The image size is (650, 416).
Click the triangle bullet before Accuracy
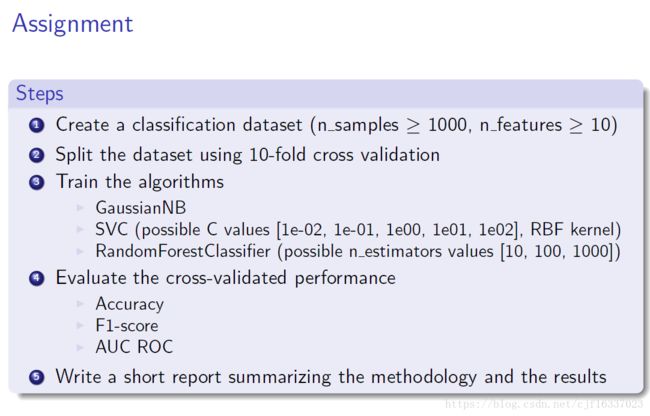point(81,305)
